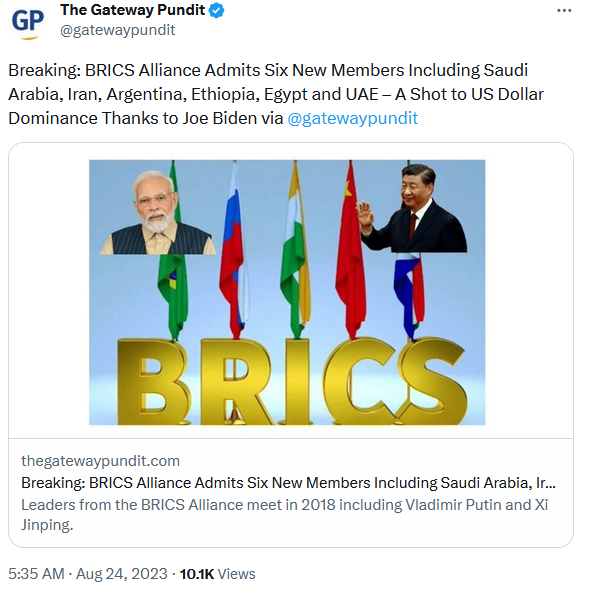Open the BRICS article preview image
590x596 pixels.
tap(287, 292)
